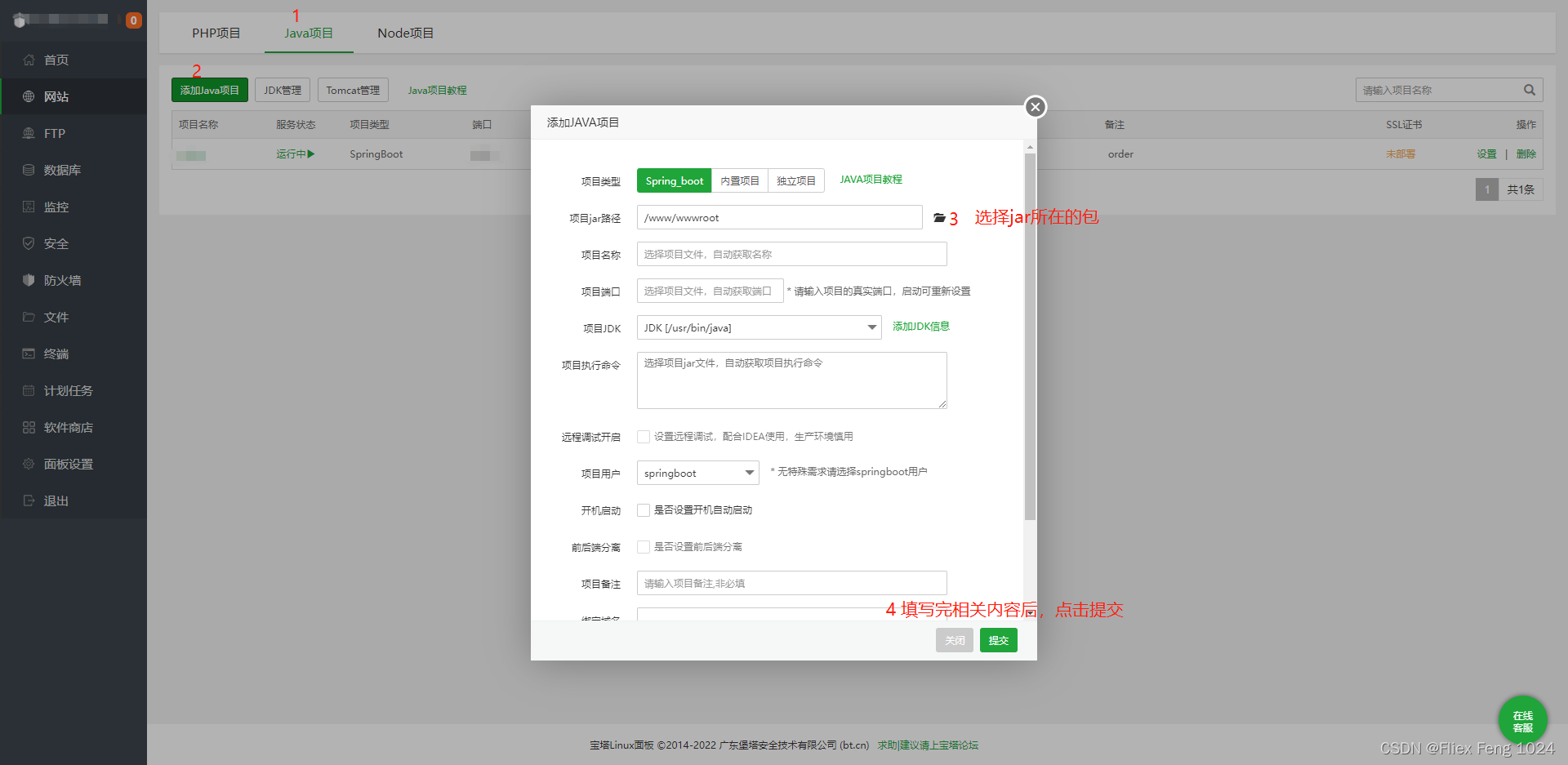Click the 数据库 database icon
Screen dimensions: 1568x765
pyautogui.click(x=29, y=170)
